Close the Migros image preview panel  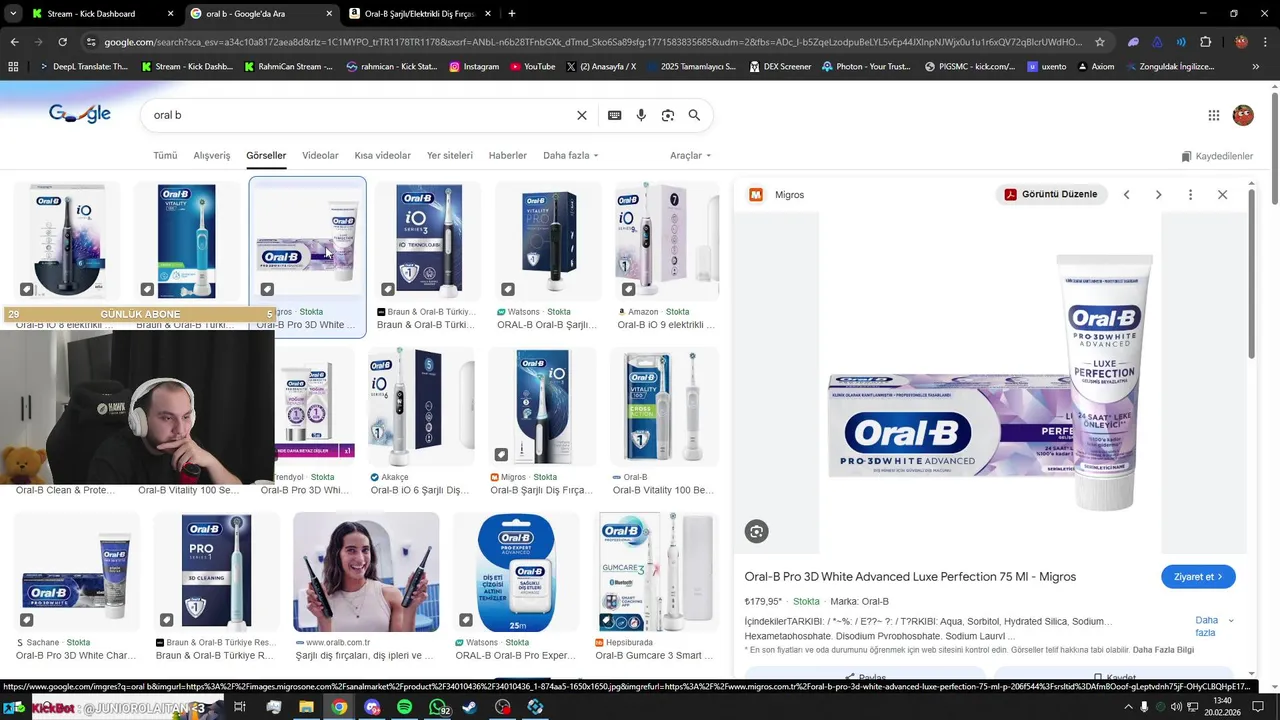tap(1222, 194)
